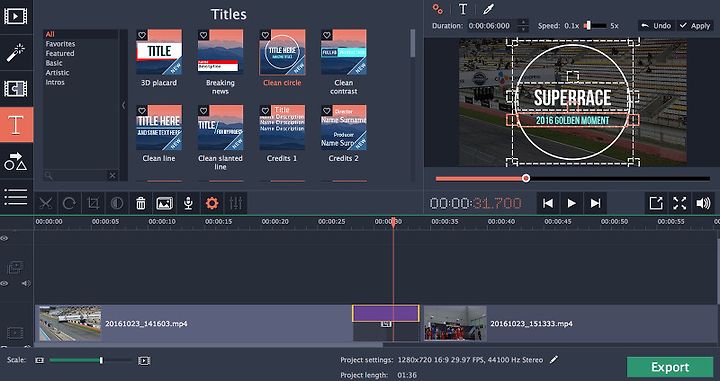Screen dimensions: 720x381
Task: Select the 3D placard title thumbnail
Action: (159, 52)
